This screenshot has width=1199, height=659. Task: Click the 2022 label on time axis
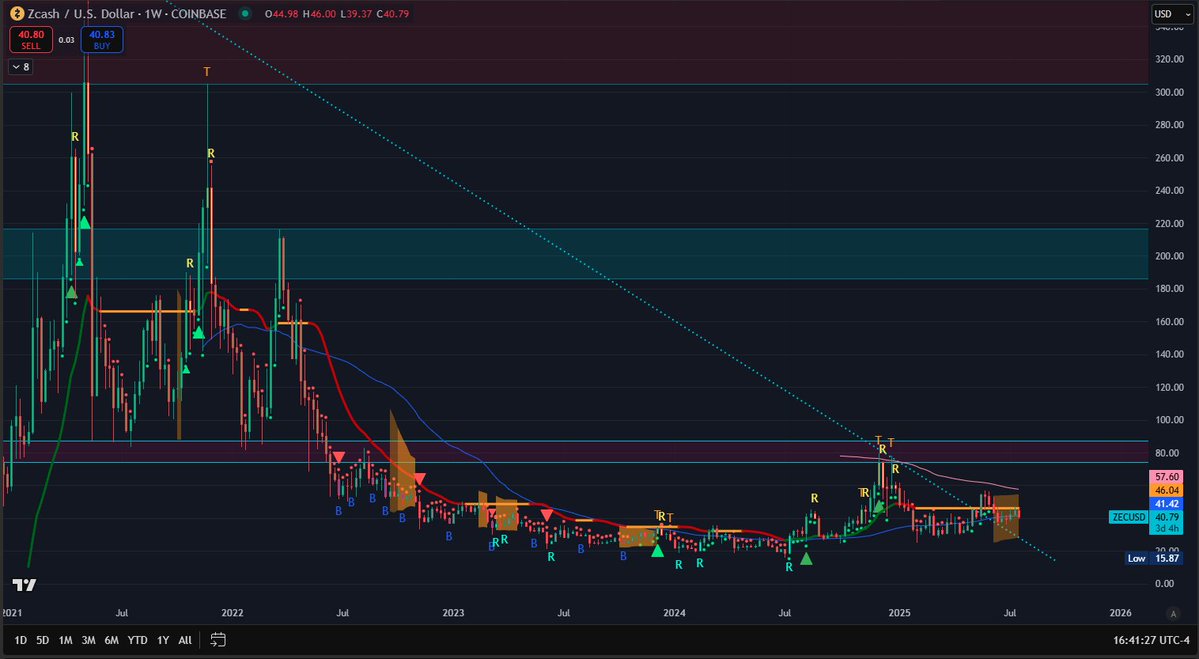232,613
